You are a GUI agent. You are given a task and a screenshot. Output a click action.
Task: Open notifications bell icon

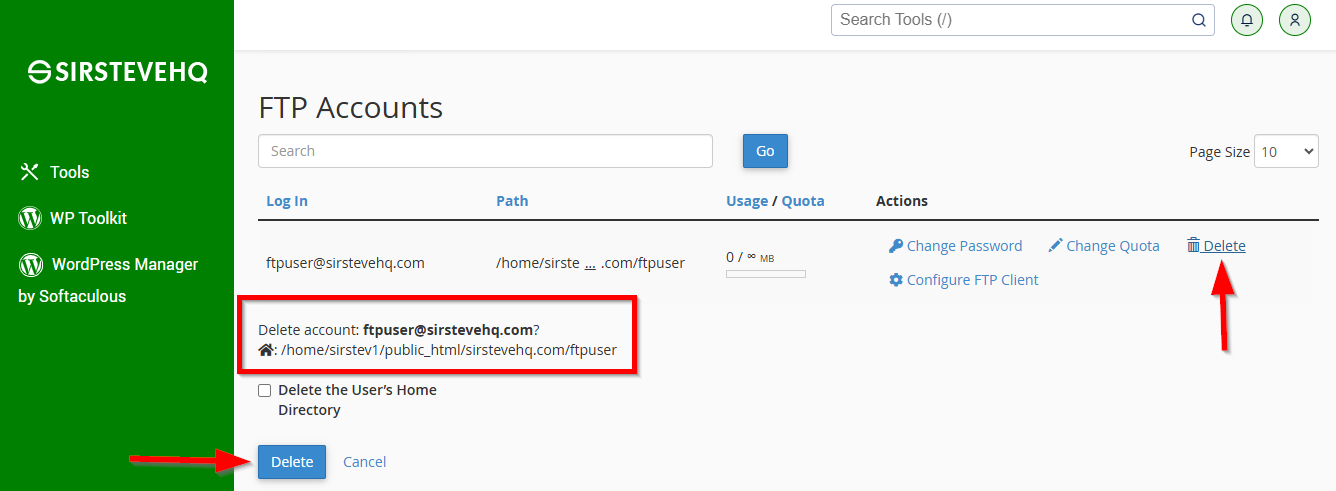(1246, 20)
